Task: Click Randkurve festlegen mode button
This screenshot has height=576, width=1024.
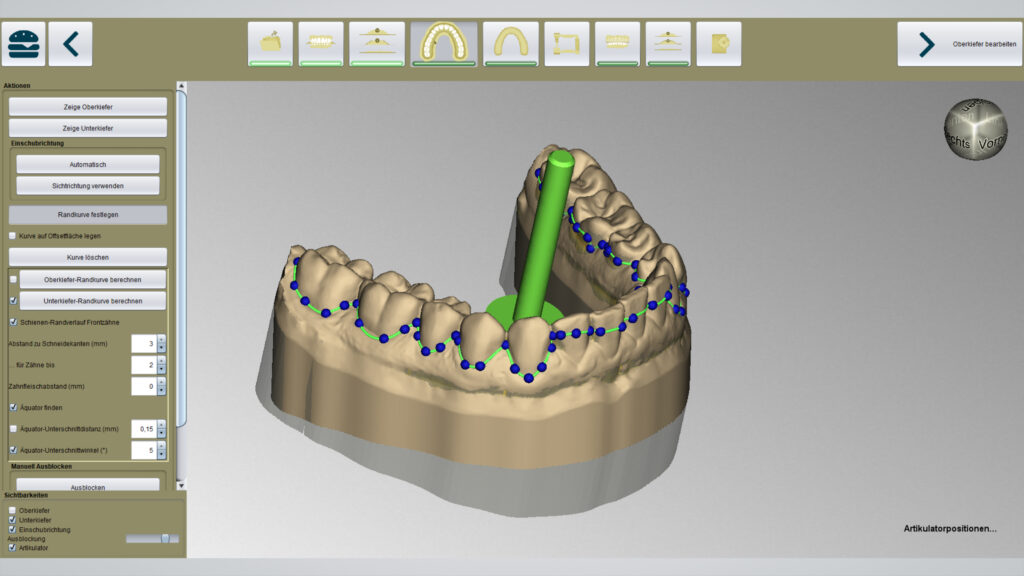Action: click(88, 215)
